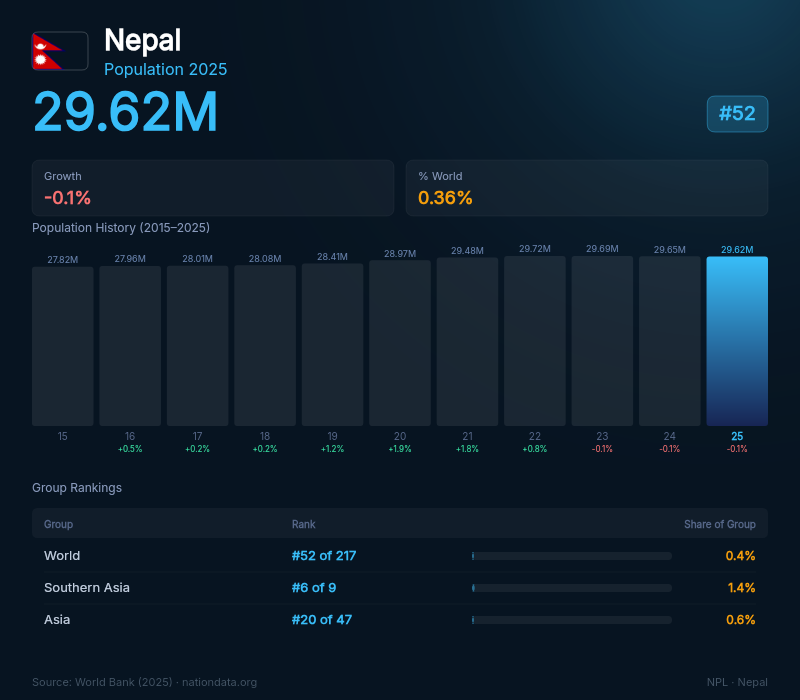Click the +0.5% change under year 16

130,449
